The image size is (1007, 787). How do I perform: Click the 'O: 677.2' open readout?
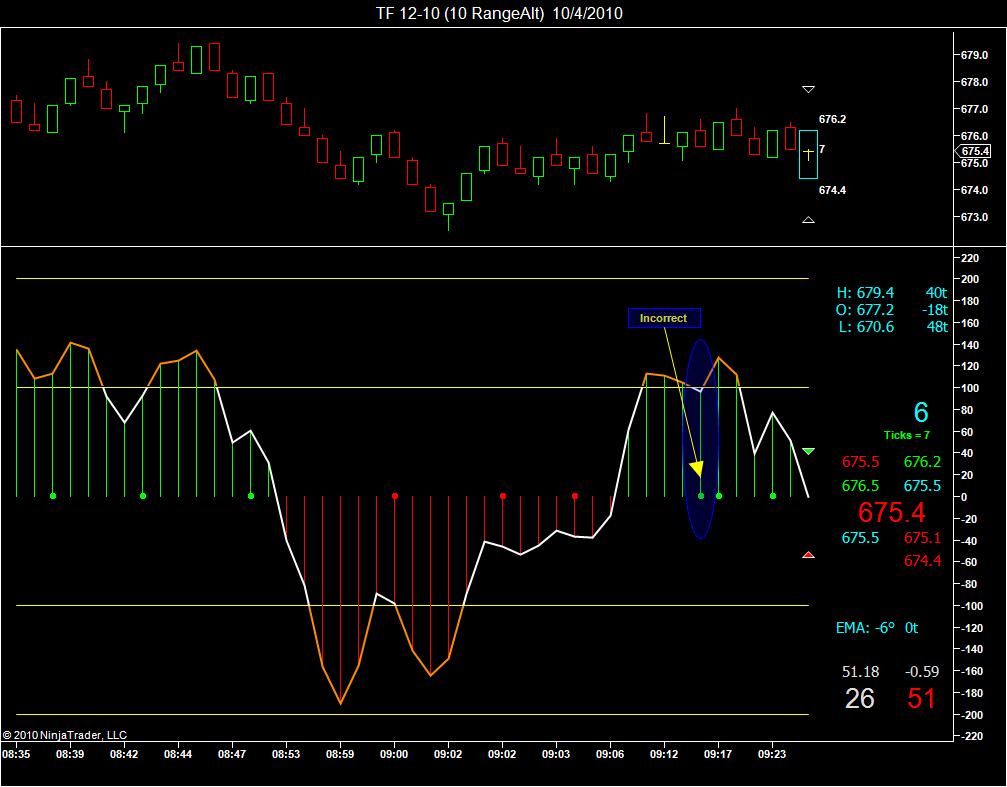865,310
